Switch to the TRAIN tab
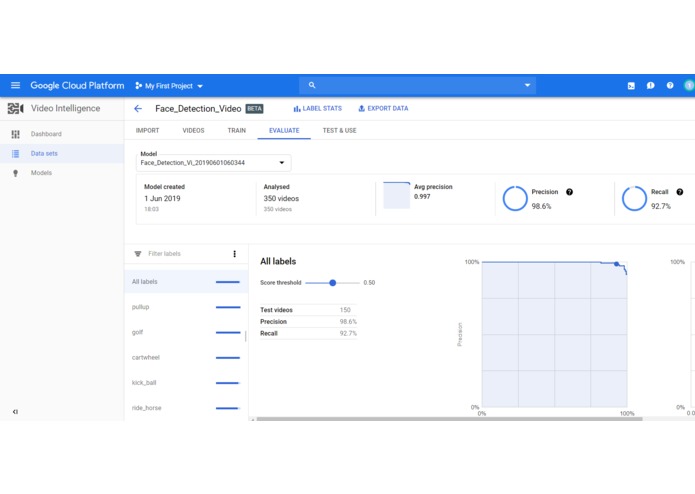 (x=237, y=130)
